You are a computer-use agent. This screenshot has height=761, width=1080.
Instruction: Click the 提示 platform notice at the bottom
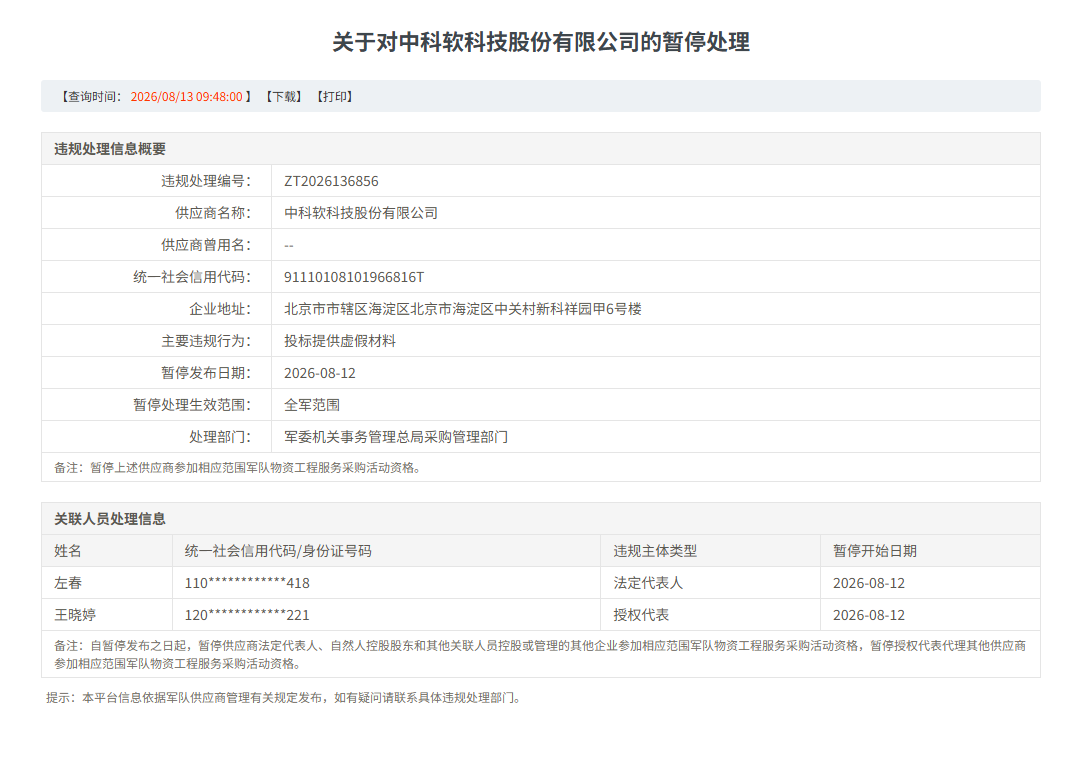click(285, 698)
